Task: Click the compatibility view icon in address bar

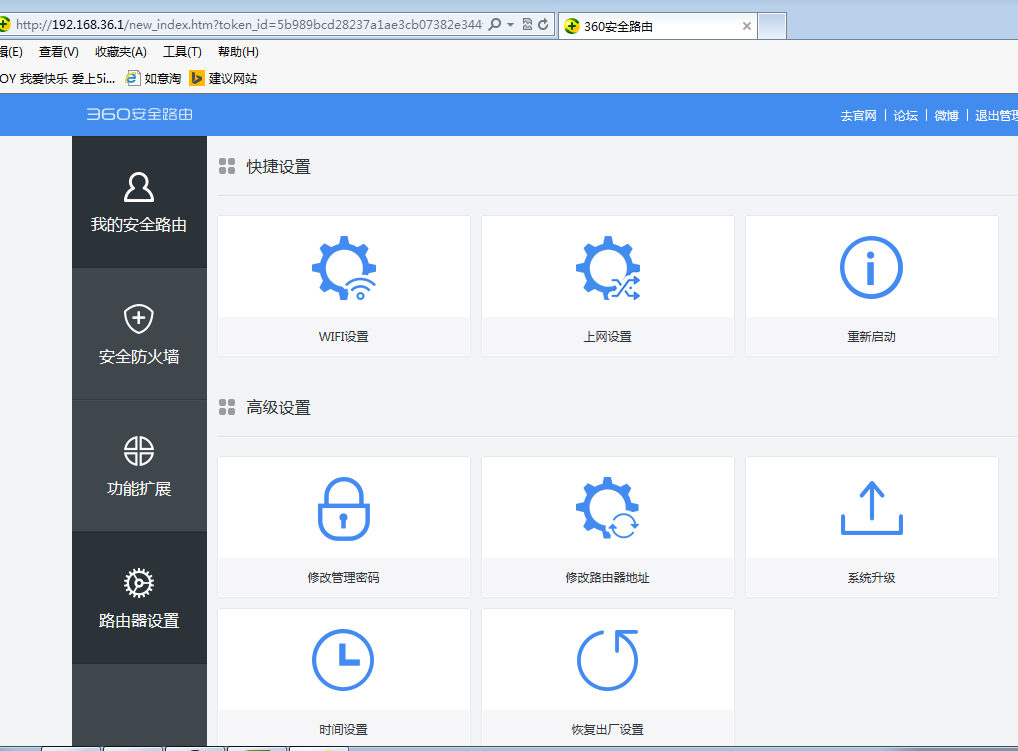Action: 527,25
